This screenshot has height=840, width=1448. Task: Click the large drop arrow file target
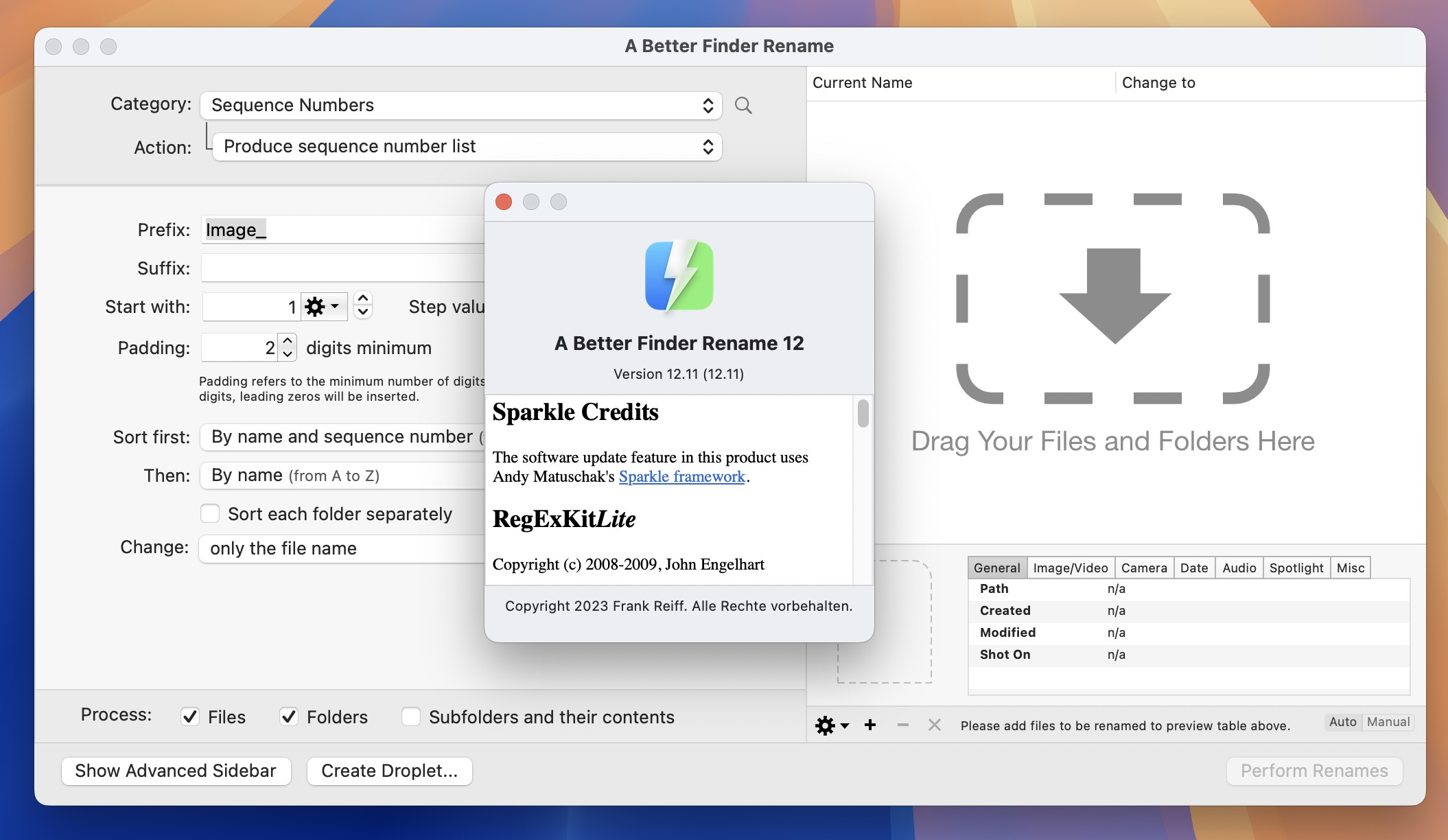pos(1113,299)
